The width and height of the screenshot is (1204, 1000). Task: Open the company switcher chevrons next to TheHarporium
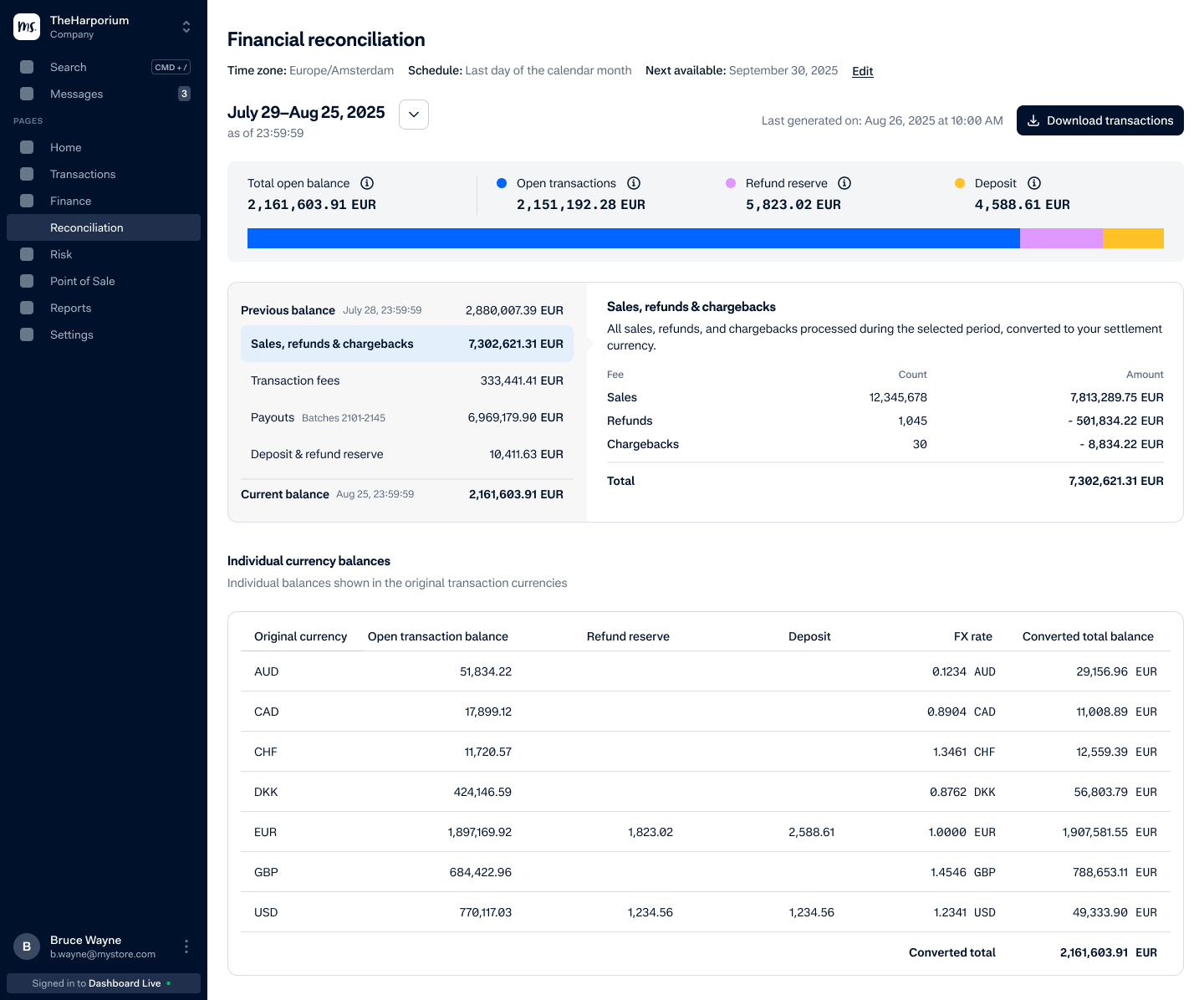click(x=186, y=27)
